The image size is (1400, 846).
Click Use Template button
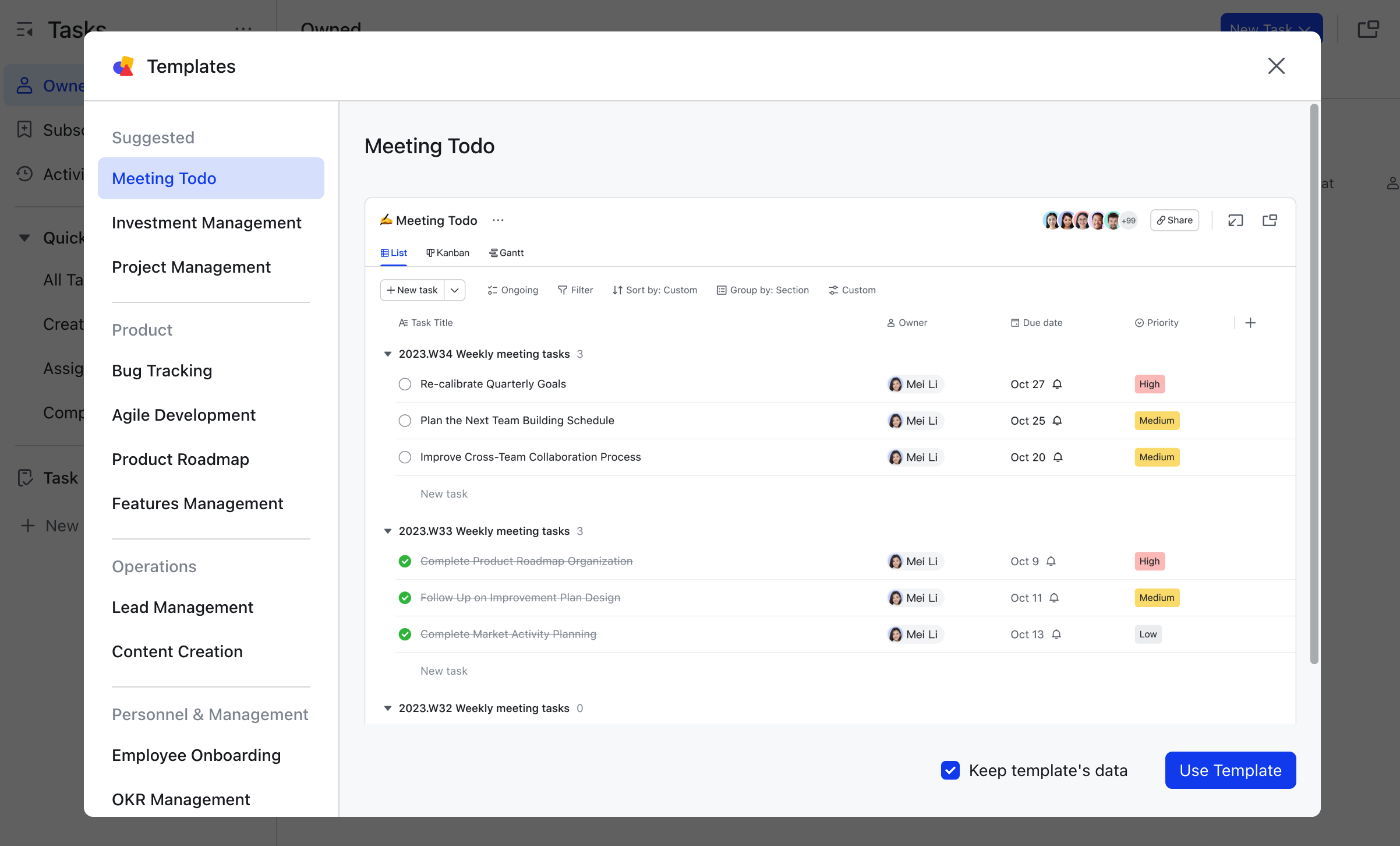pos(1231,770)
